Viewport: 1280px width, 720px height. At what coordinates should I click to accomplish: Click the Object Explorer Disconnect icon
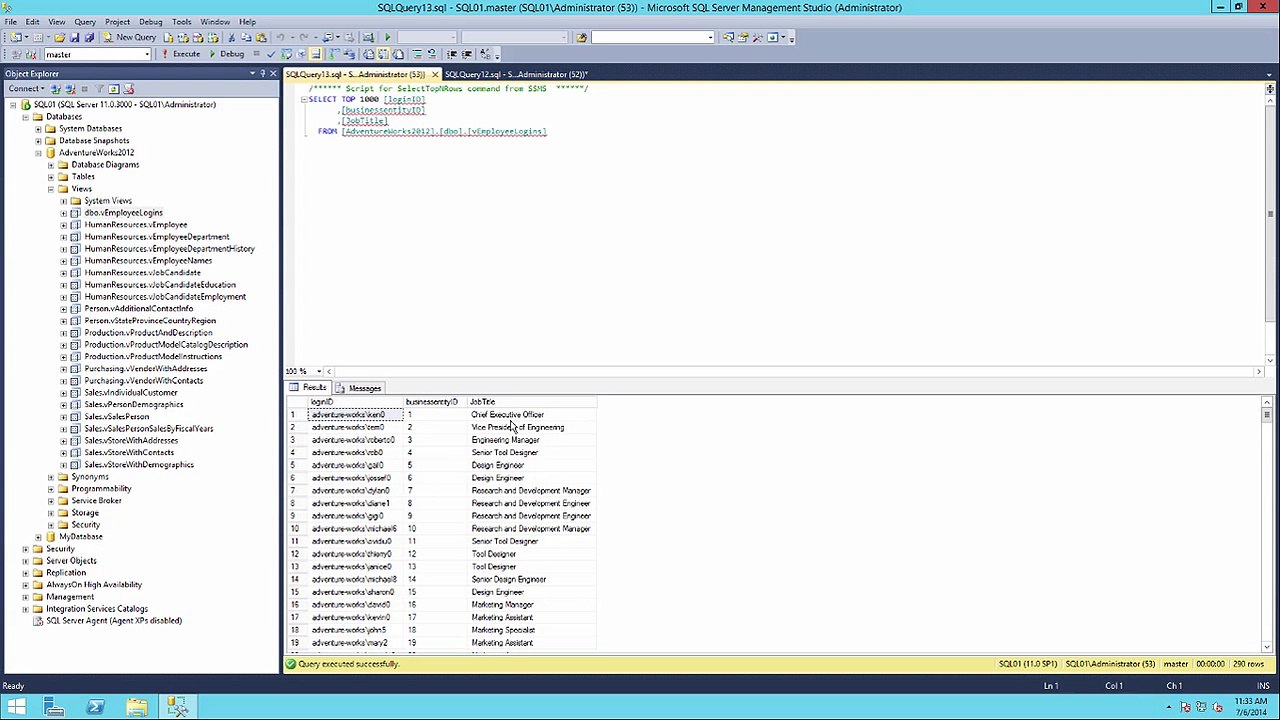click(70, 89)
